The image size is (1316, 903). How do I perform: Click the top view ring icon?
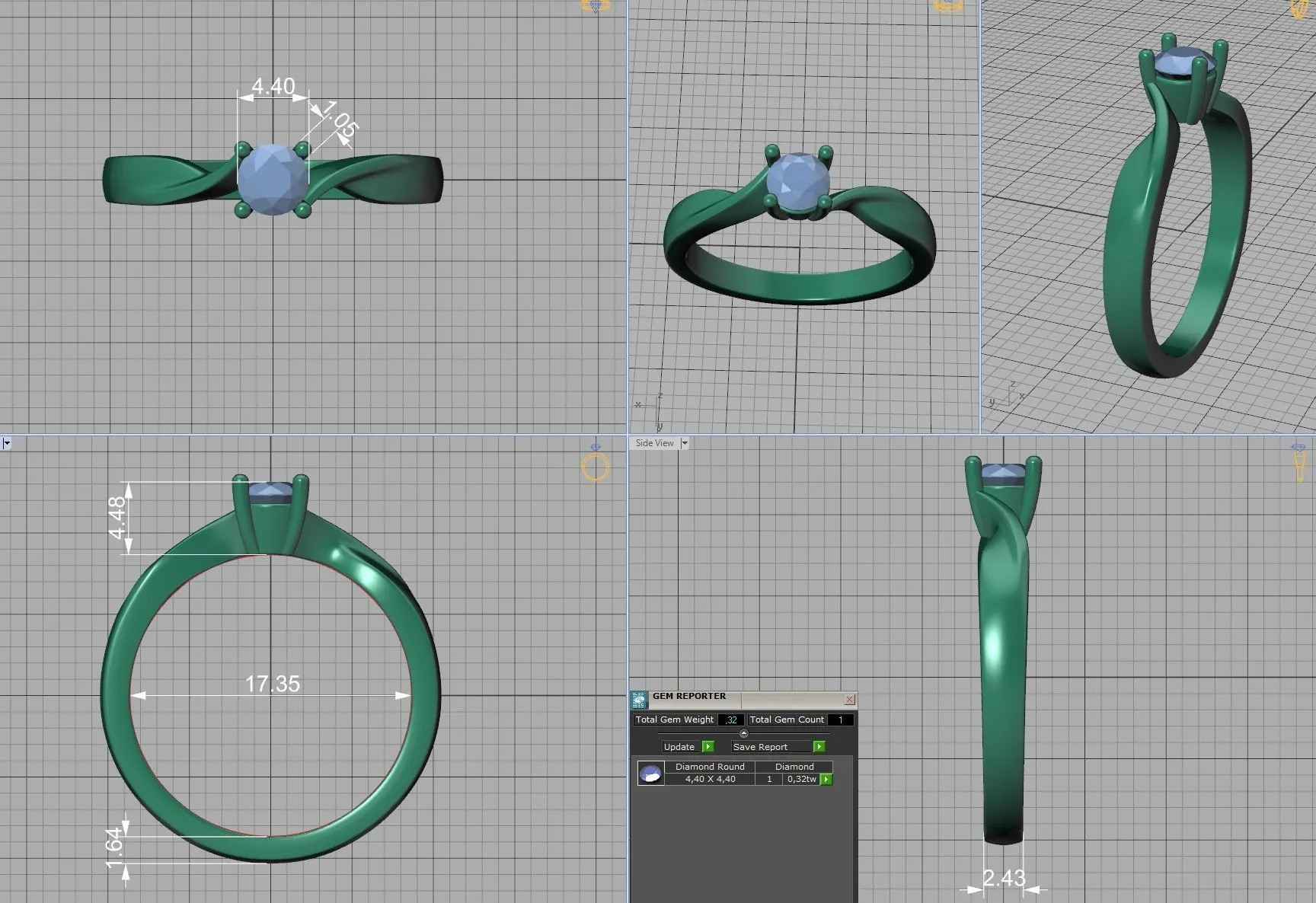595,6
